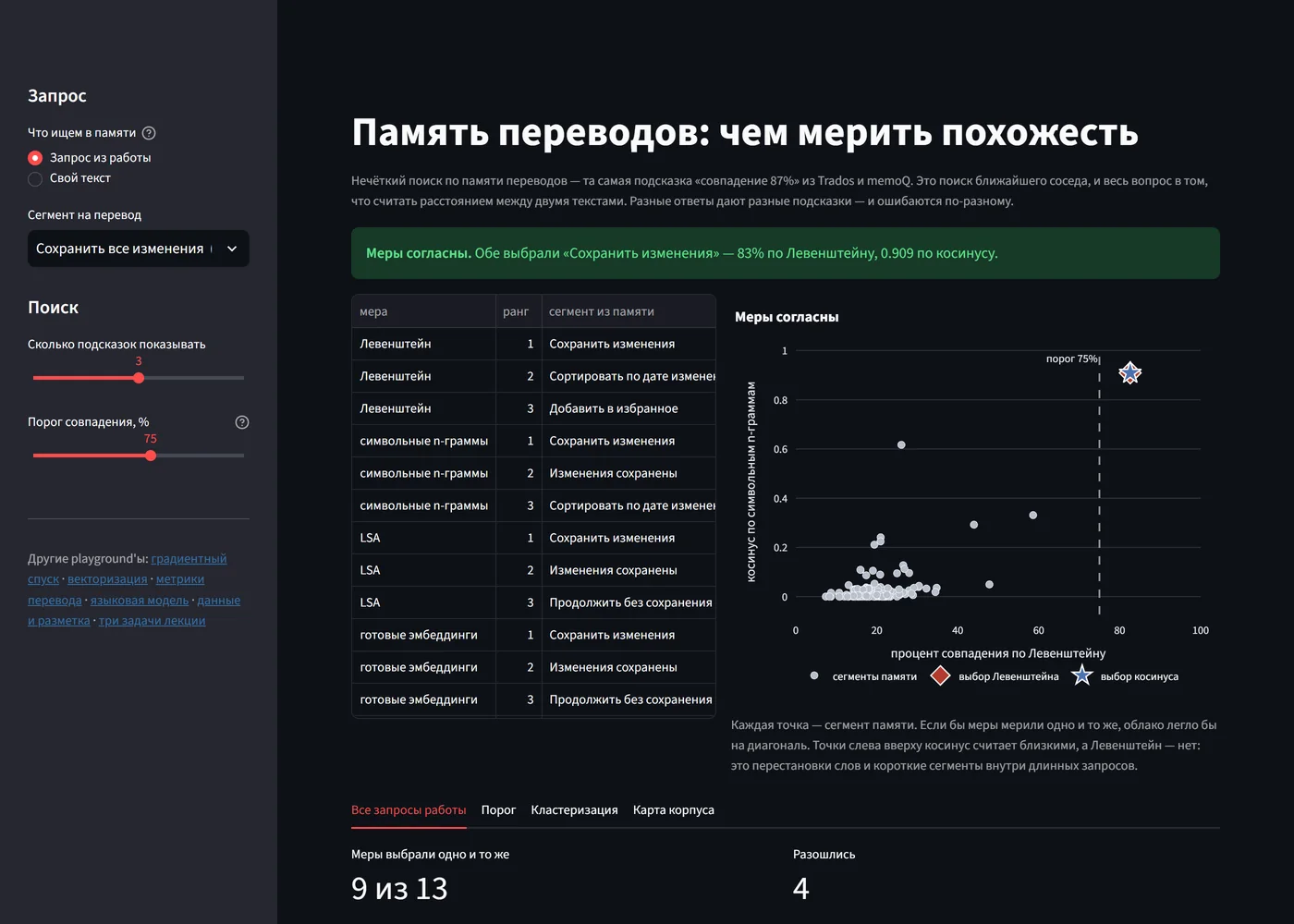Open the «Сохранить все изменения» select box
Screen dimensions: 1294x924
(139, 249)
